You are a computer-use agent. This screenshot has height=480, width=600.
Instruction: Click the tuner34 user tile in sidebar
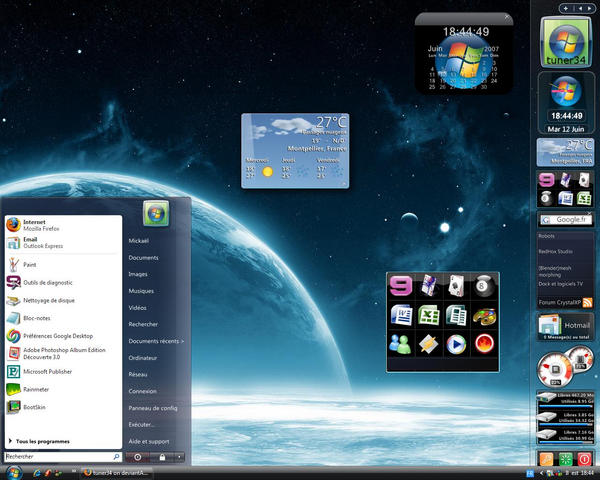pyautogui.click(x=566, y=42)
